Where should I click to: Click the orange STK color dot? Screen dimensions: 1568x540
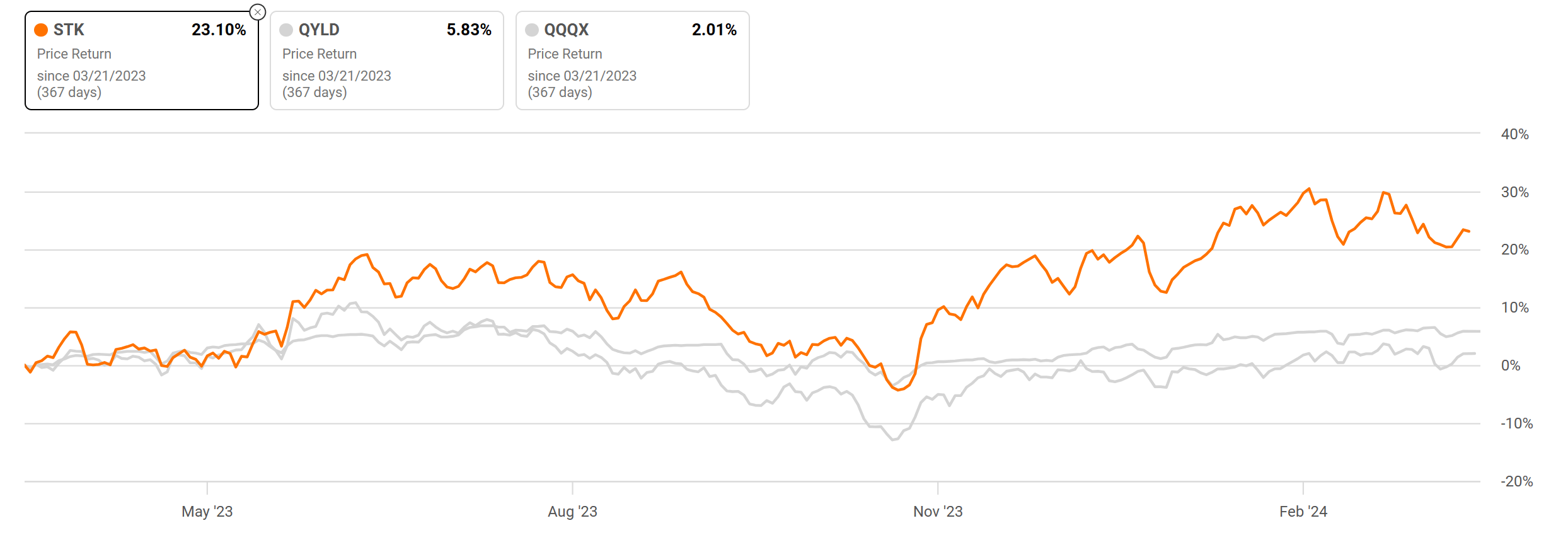coord(41,30)
